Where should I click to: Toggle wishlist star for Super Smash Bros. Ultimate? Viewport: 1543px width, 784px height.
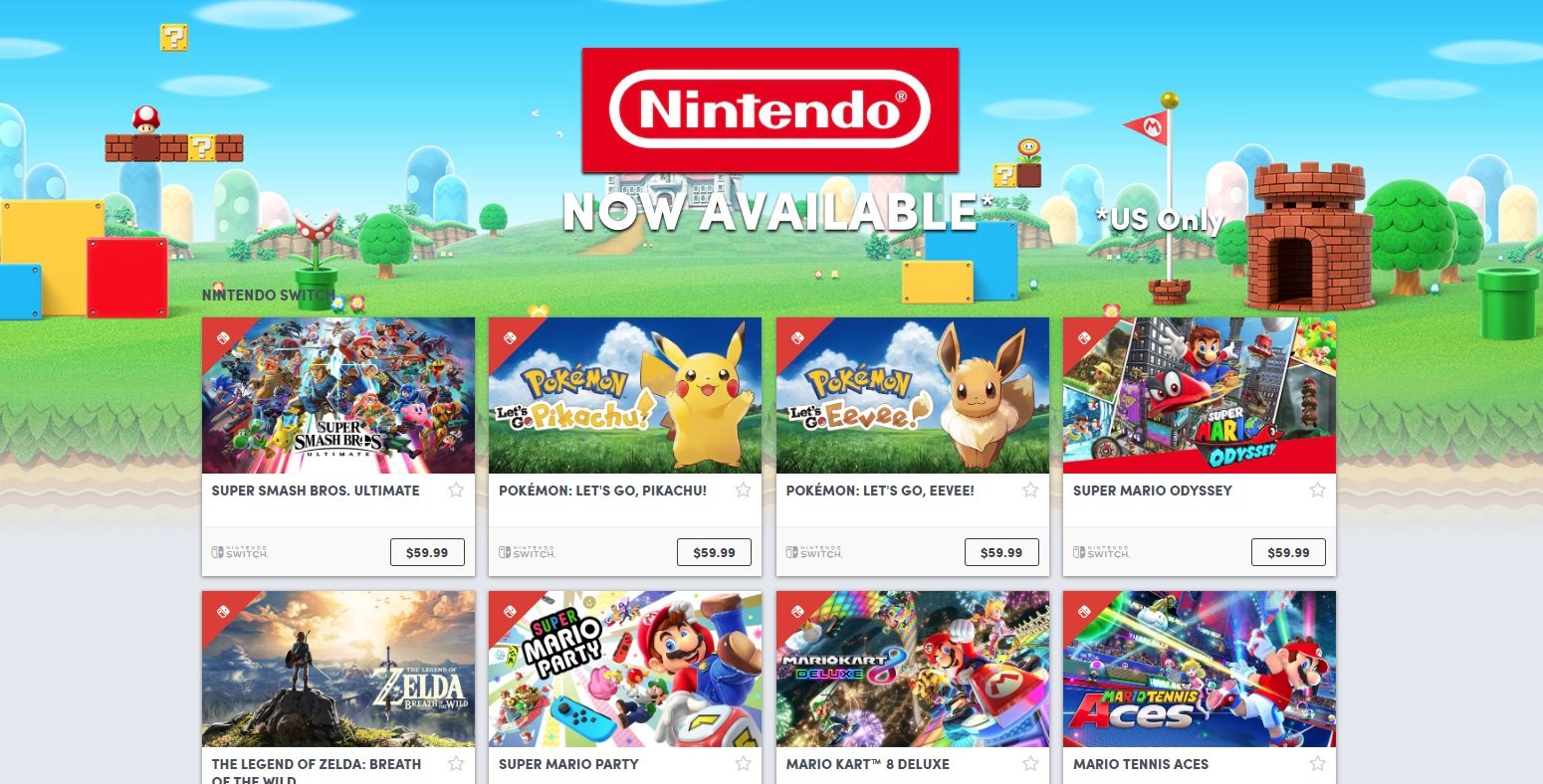[456, 490]
